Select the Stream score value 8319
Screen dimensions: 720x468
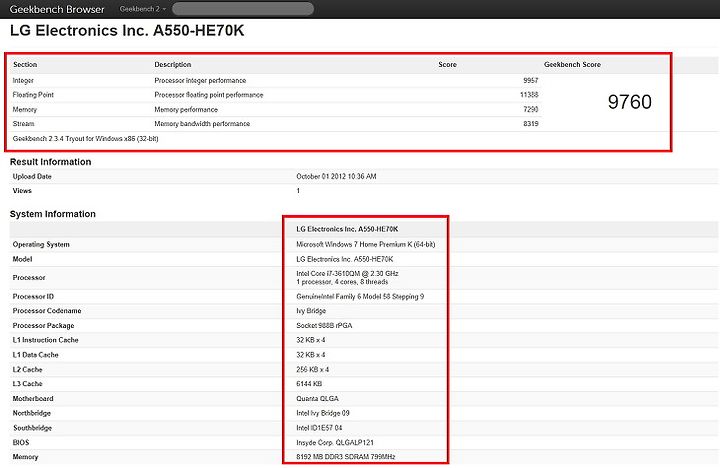[531, 124]
